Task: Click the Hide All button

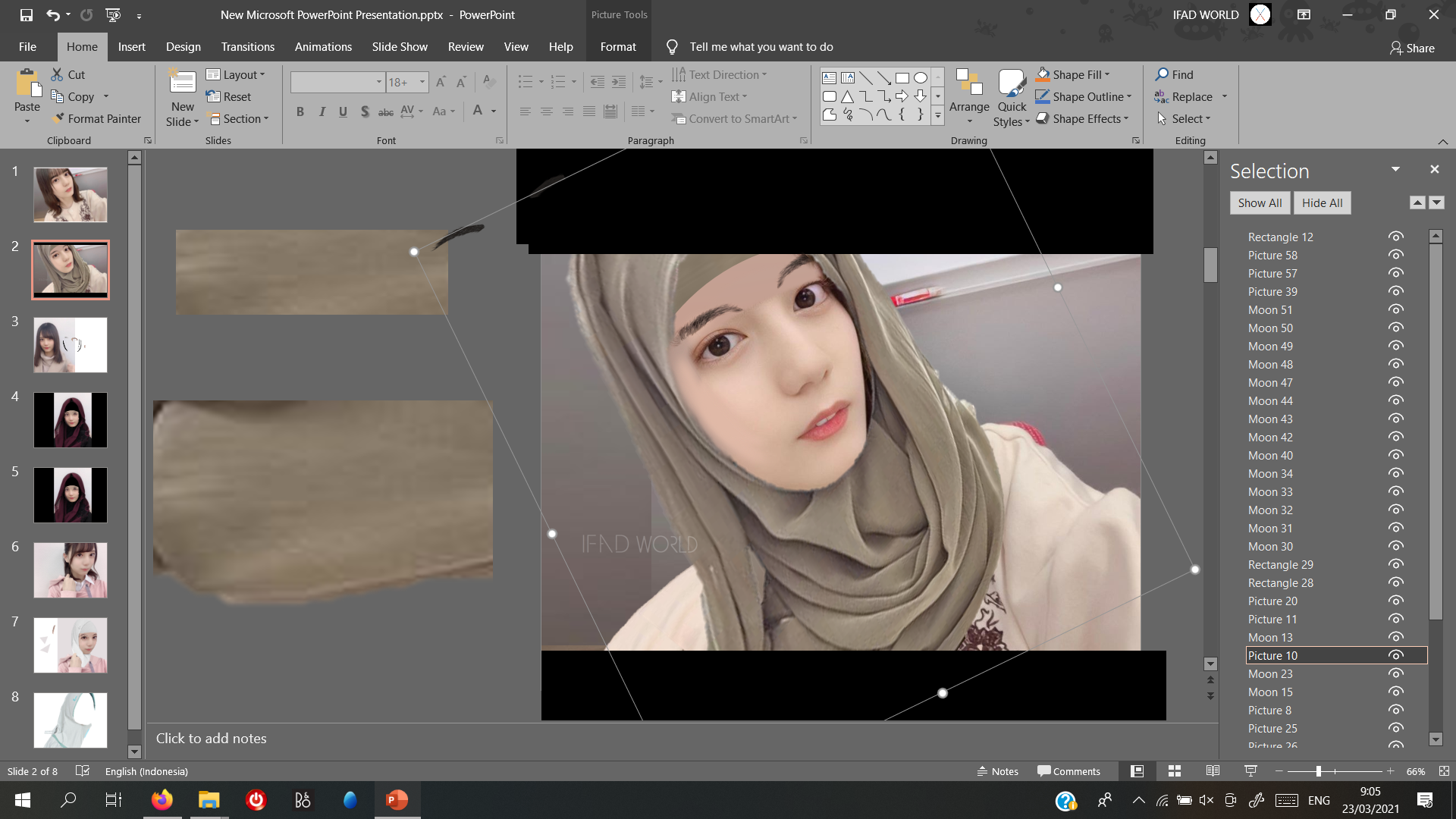Action: tap(1322, 203)
